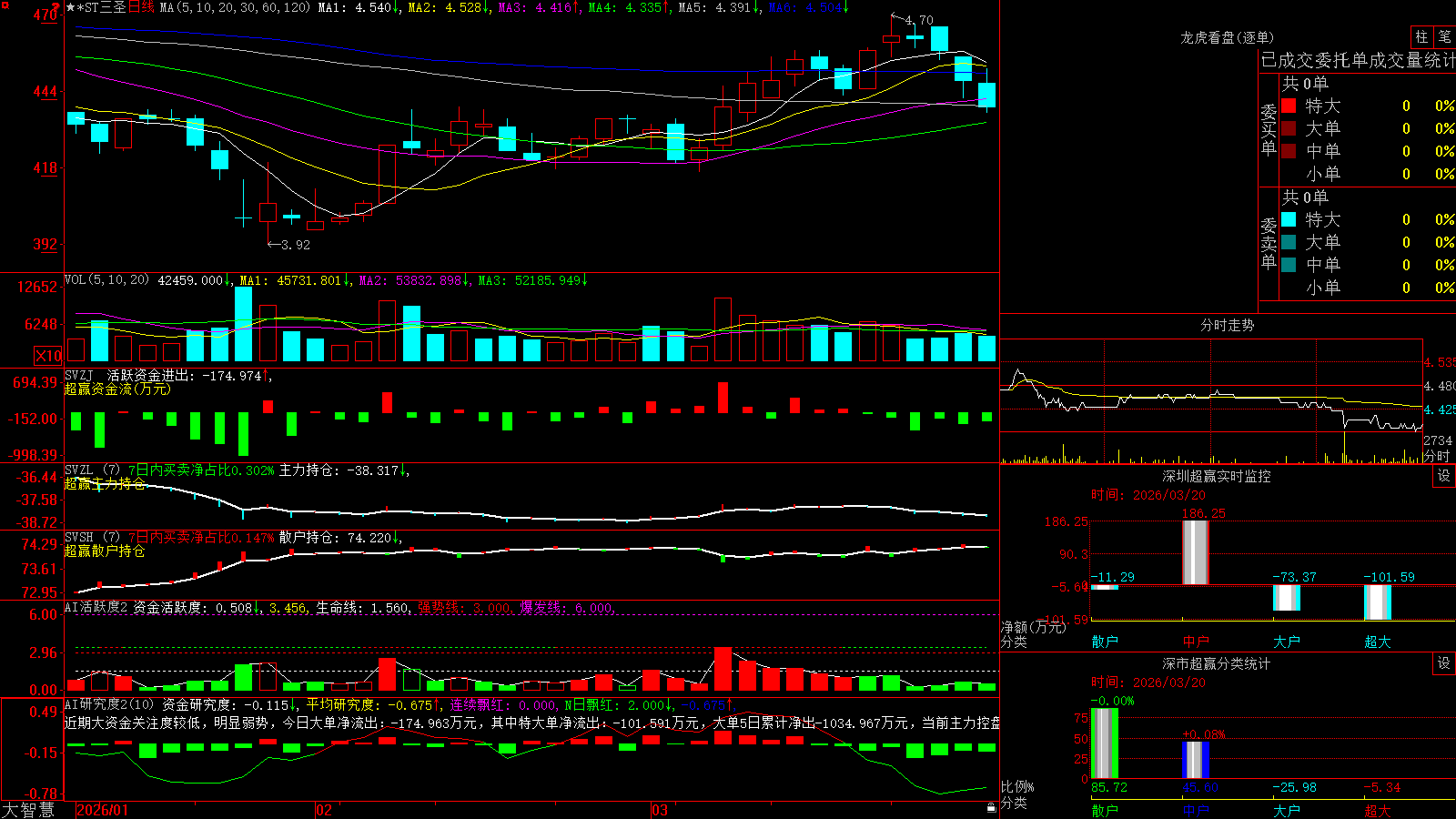Click the 超赢主力持仓 yellow label

[105, 483]
